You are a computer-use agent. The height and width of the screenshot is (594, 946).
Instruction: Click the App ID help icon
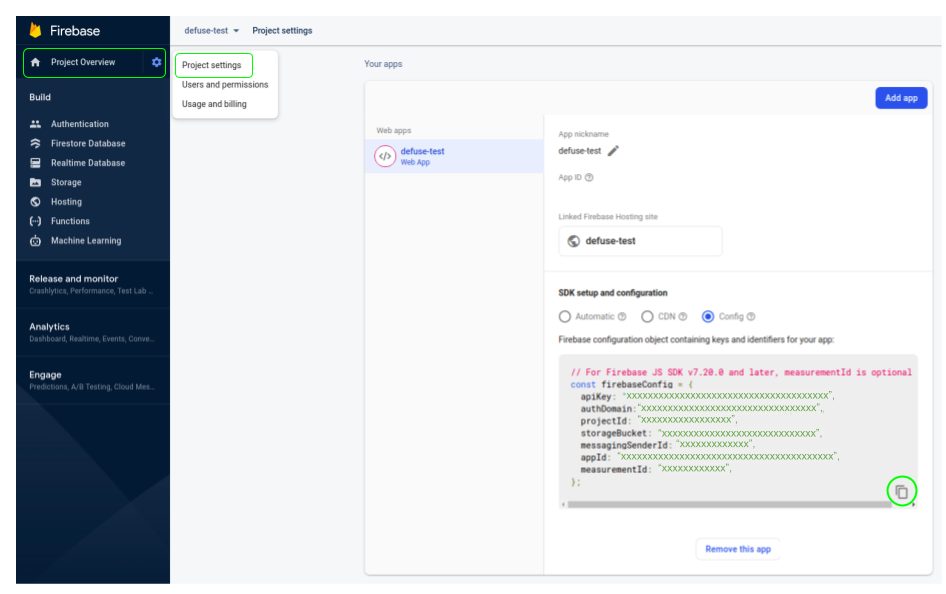pyautogui.click(x=589, y=177)
